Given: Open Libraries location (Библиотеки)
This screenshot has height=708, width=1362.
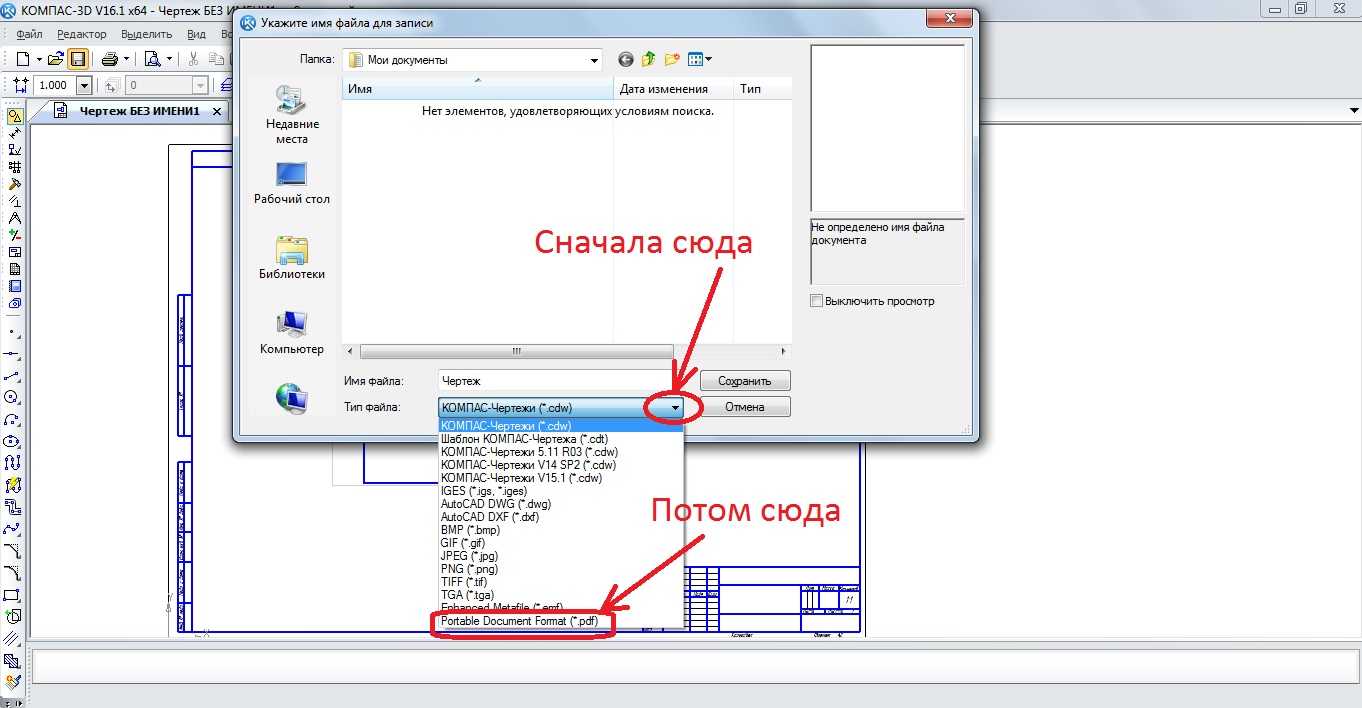Looking at the screenshot, I should click(x=292, y=257).
